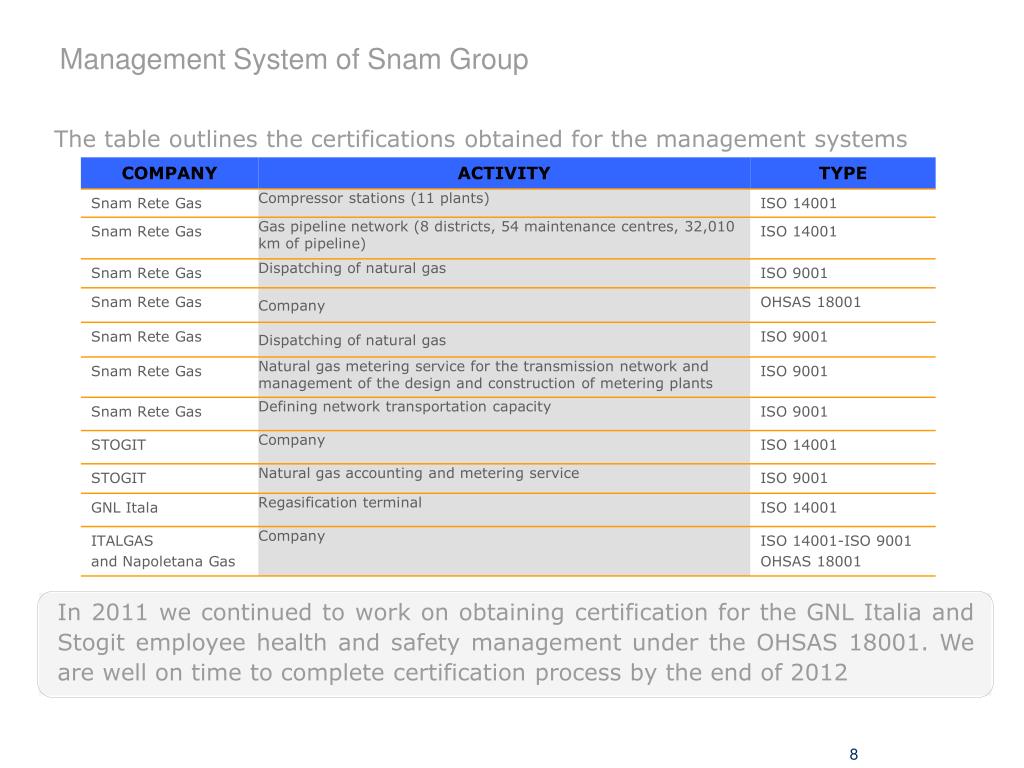Click 'Natural gas metering service for the transmission' cell

(x=485, y=375)
